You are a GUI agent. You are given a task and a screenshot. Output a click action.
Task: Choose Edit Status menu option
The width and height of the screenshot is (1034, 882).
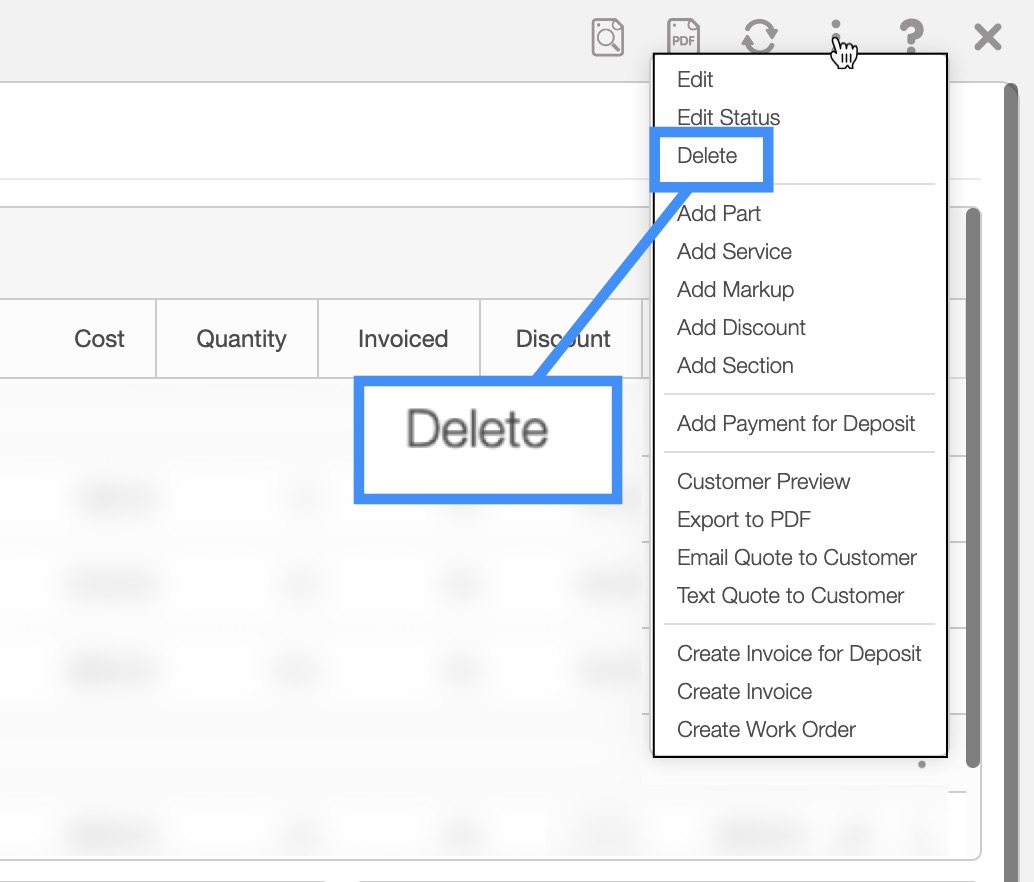728,118
